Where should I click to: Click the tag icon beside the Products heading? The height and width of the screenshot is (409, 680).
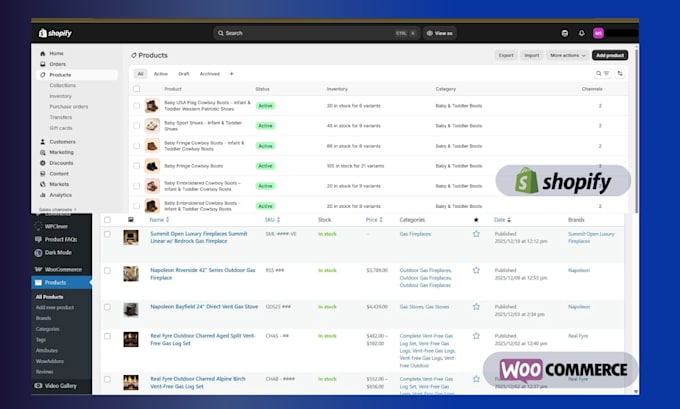coord(134,56)
